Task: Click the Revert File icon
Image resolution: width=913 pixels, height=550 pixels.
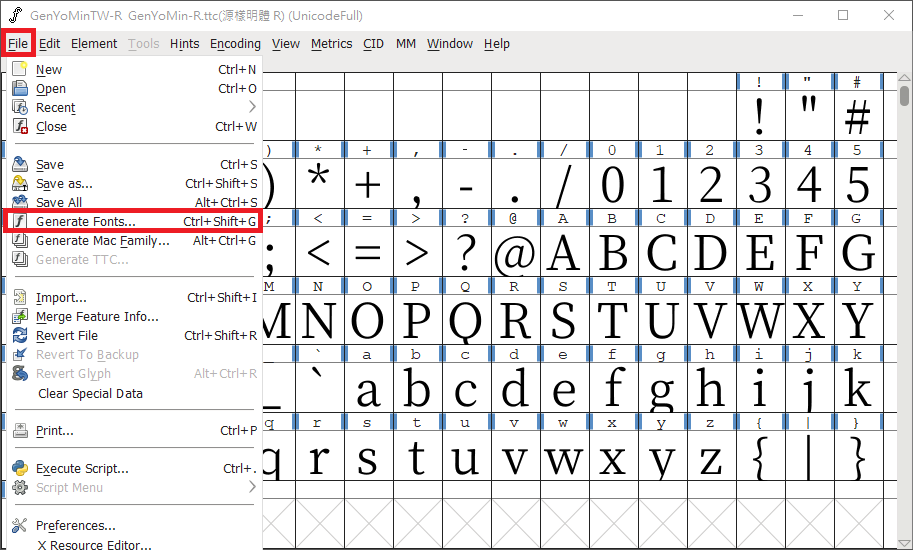Action: 20,335
